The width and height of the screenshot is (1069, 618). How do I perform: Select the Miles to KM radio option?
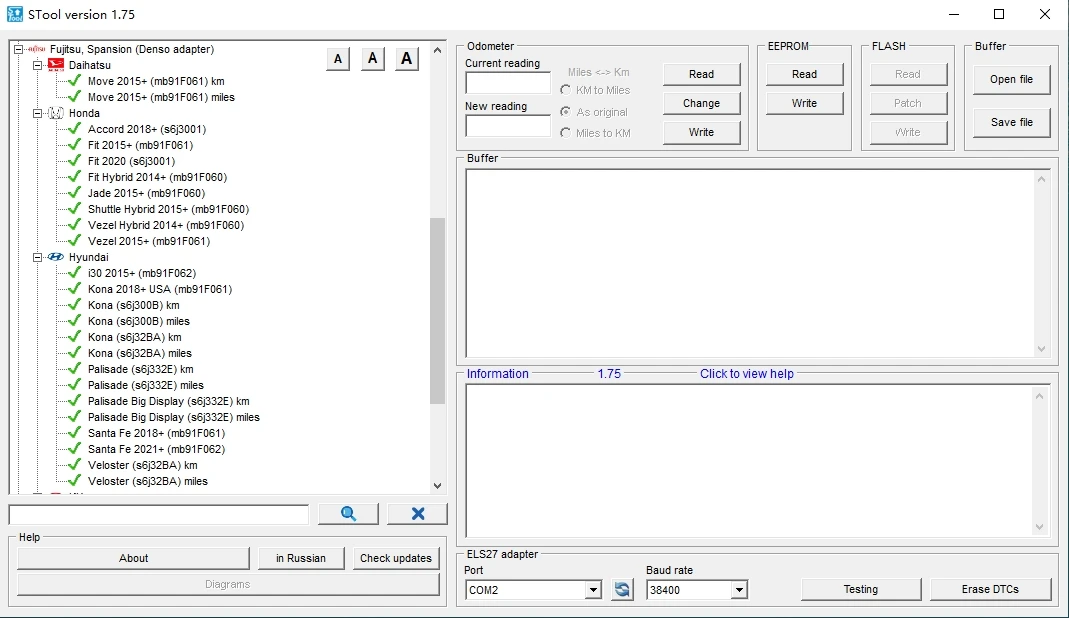(x=566, y=133)
